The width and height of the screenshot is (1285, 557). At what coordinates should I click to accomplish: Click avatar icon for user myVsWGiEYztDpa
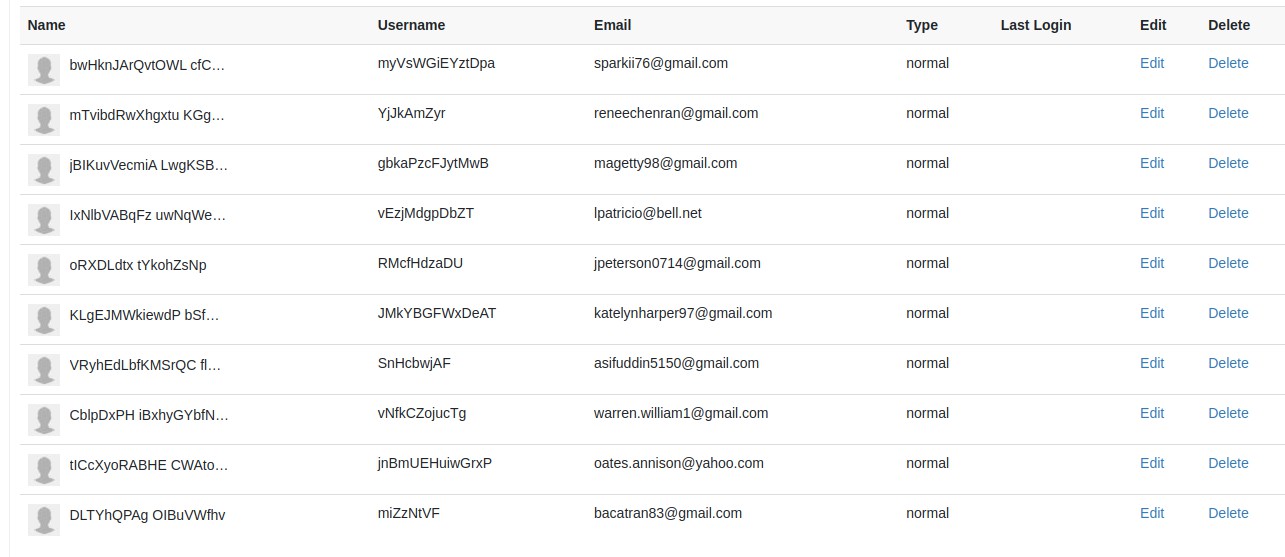tap(44, 69)
